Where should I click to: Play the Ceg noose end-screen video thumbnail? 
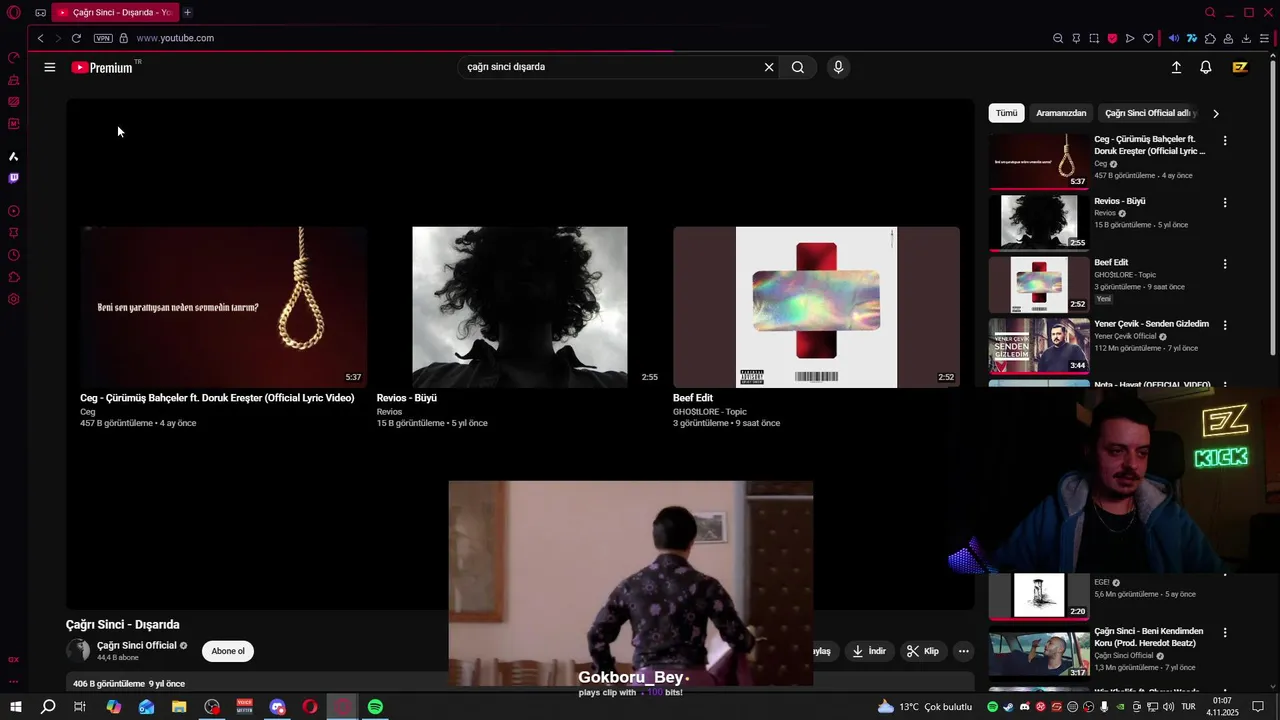pyautogui.click(x=223, y=306)
